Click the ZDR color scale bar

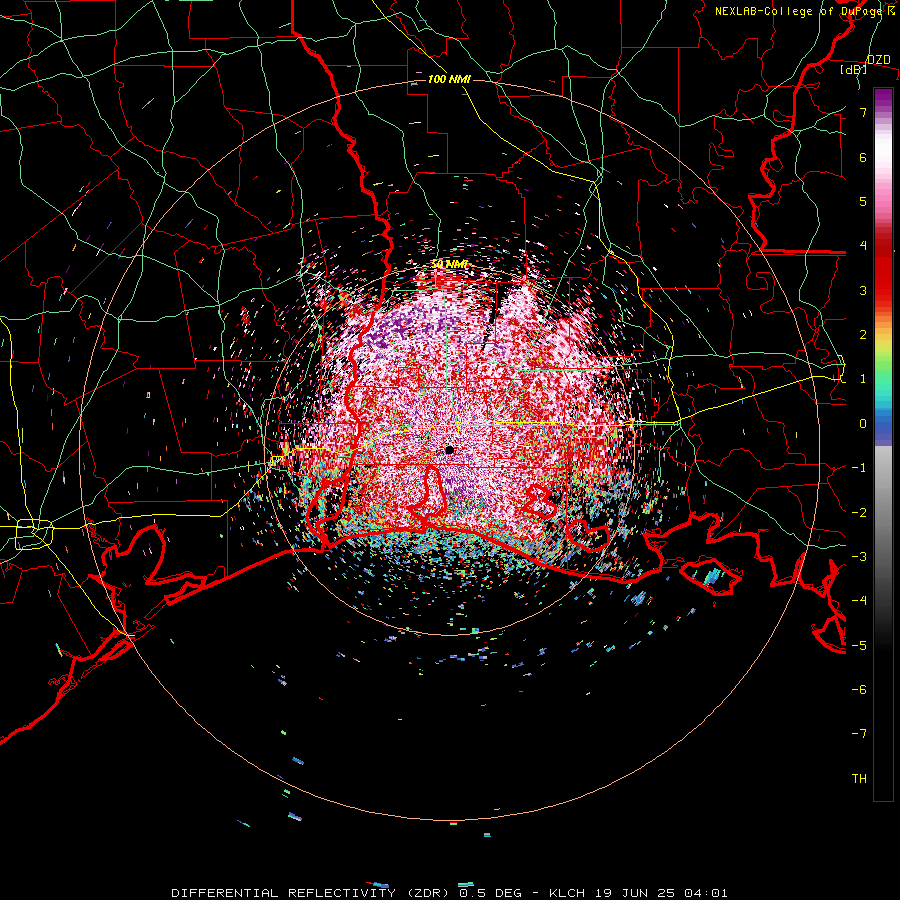coord(883,444)
